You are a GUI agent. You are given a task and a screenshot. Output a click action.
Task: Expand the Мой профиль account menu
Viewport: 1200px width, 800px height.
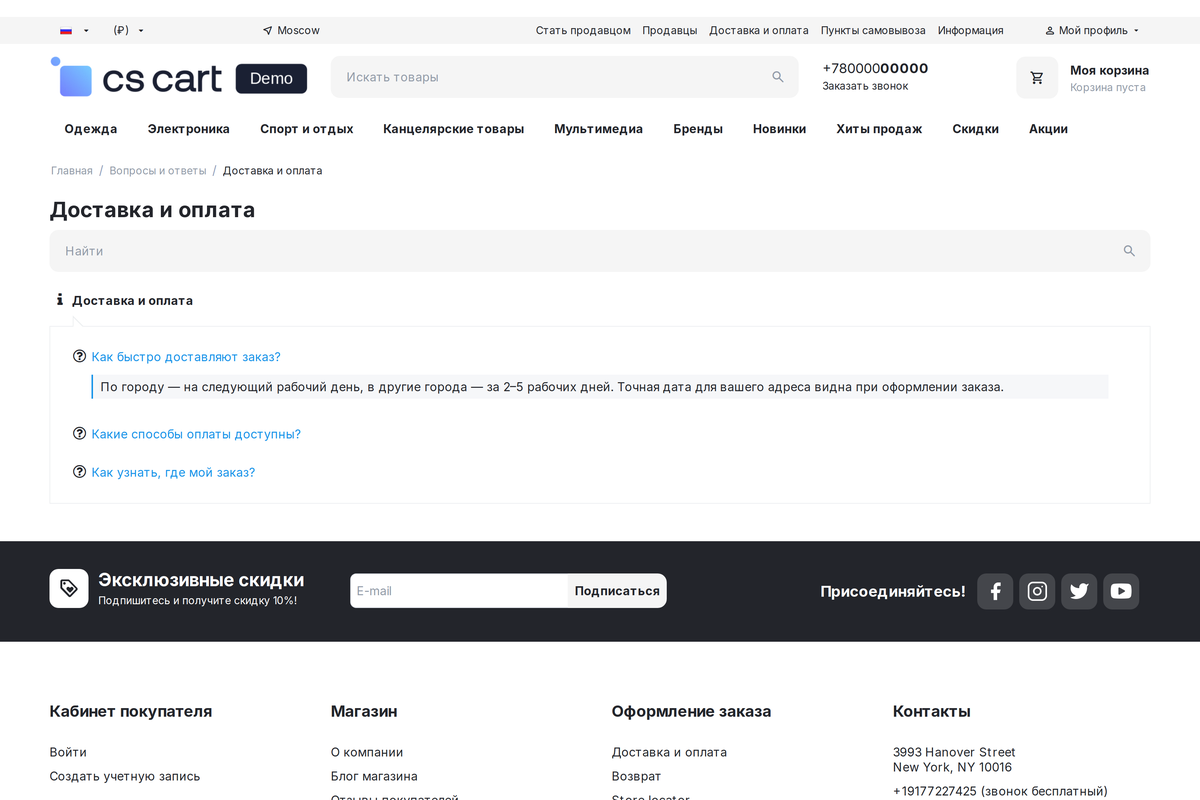pyautogui.click(x=1092, y=30)
